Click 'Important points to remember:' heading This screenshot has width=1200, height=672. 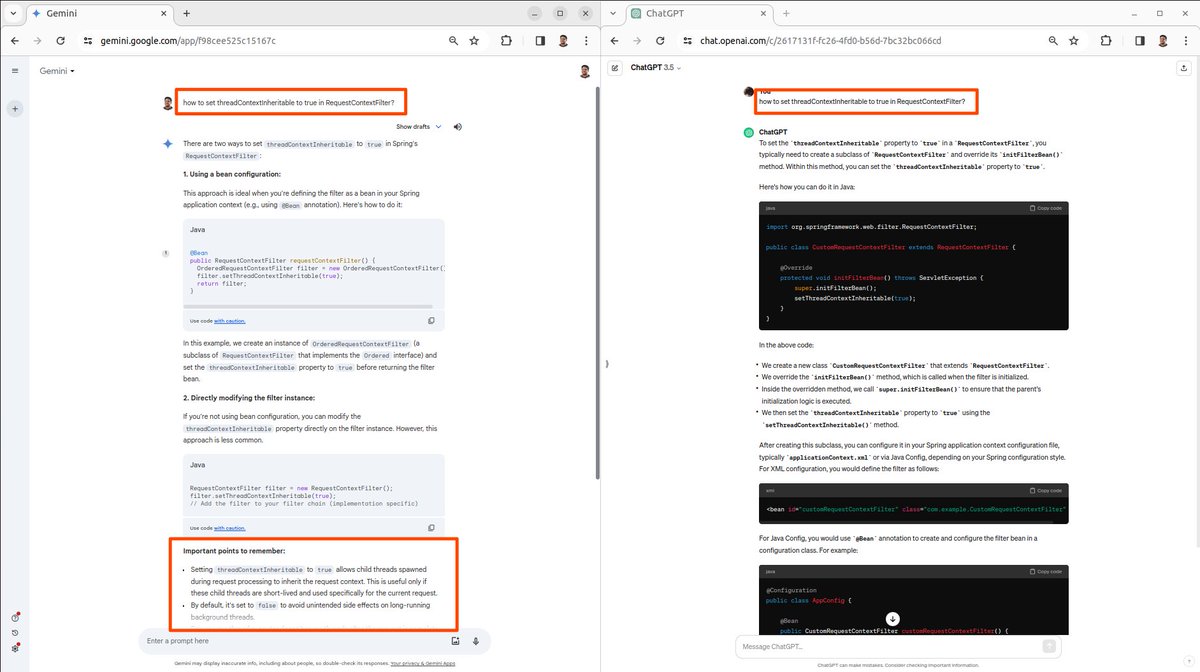coord(234,551)
